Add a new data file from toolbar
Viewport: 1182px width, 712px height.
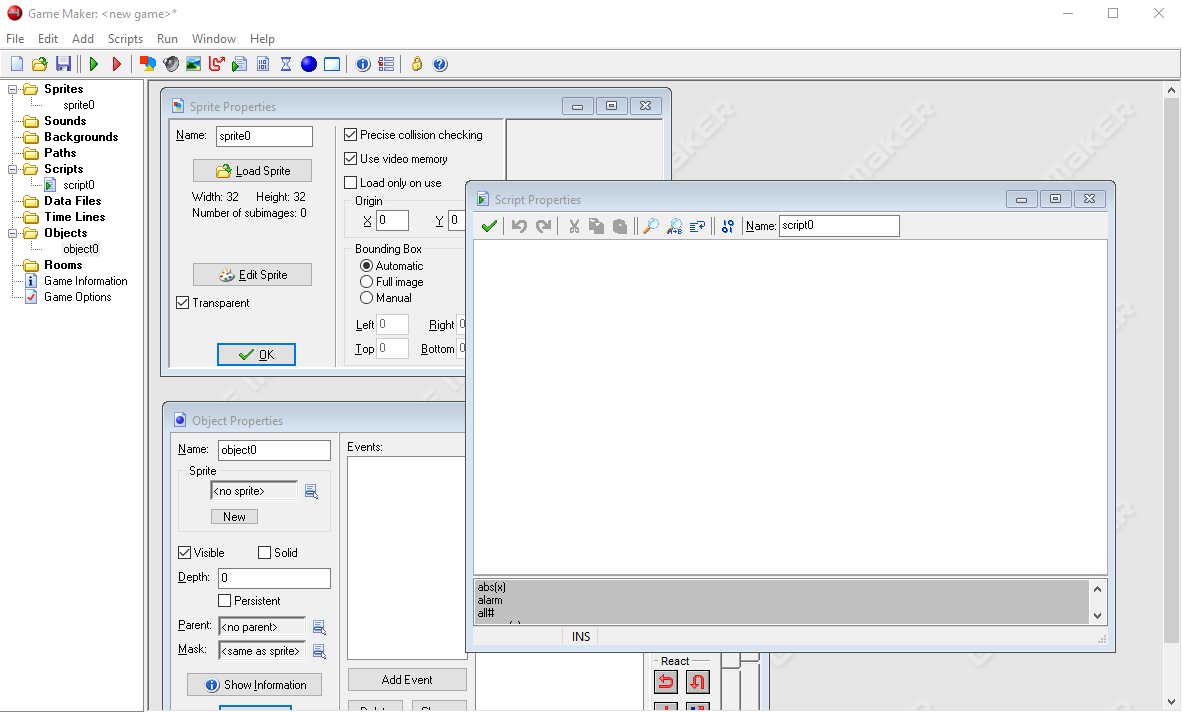pos(263,64)
